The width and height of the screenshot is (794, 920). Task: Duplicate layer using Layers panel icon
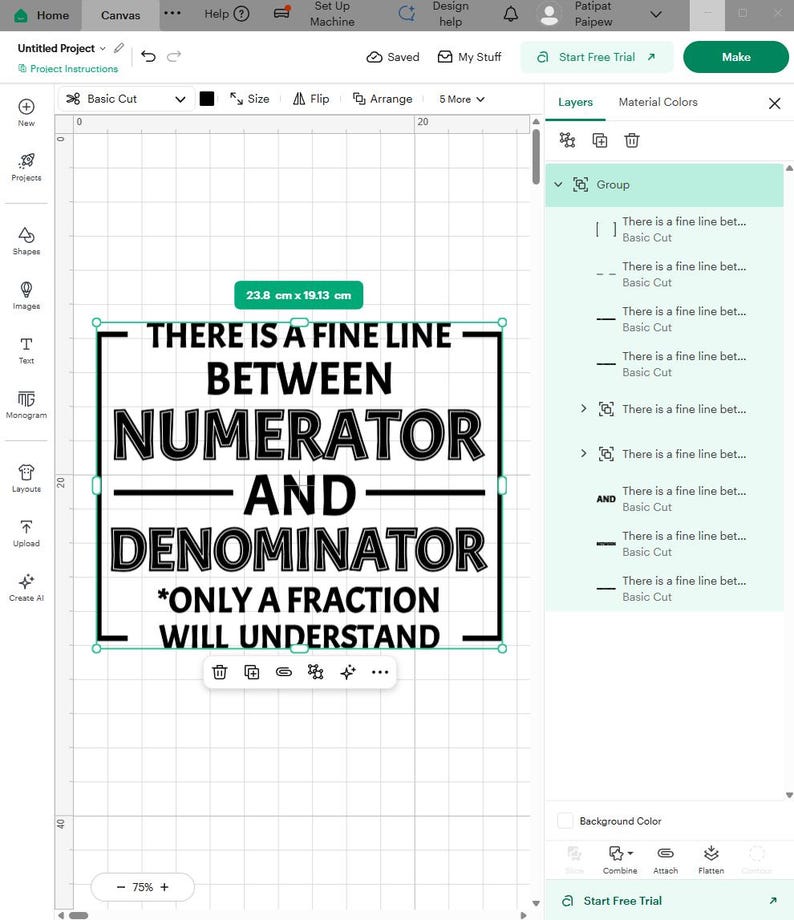(x=600, y=140)
